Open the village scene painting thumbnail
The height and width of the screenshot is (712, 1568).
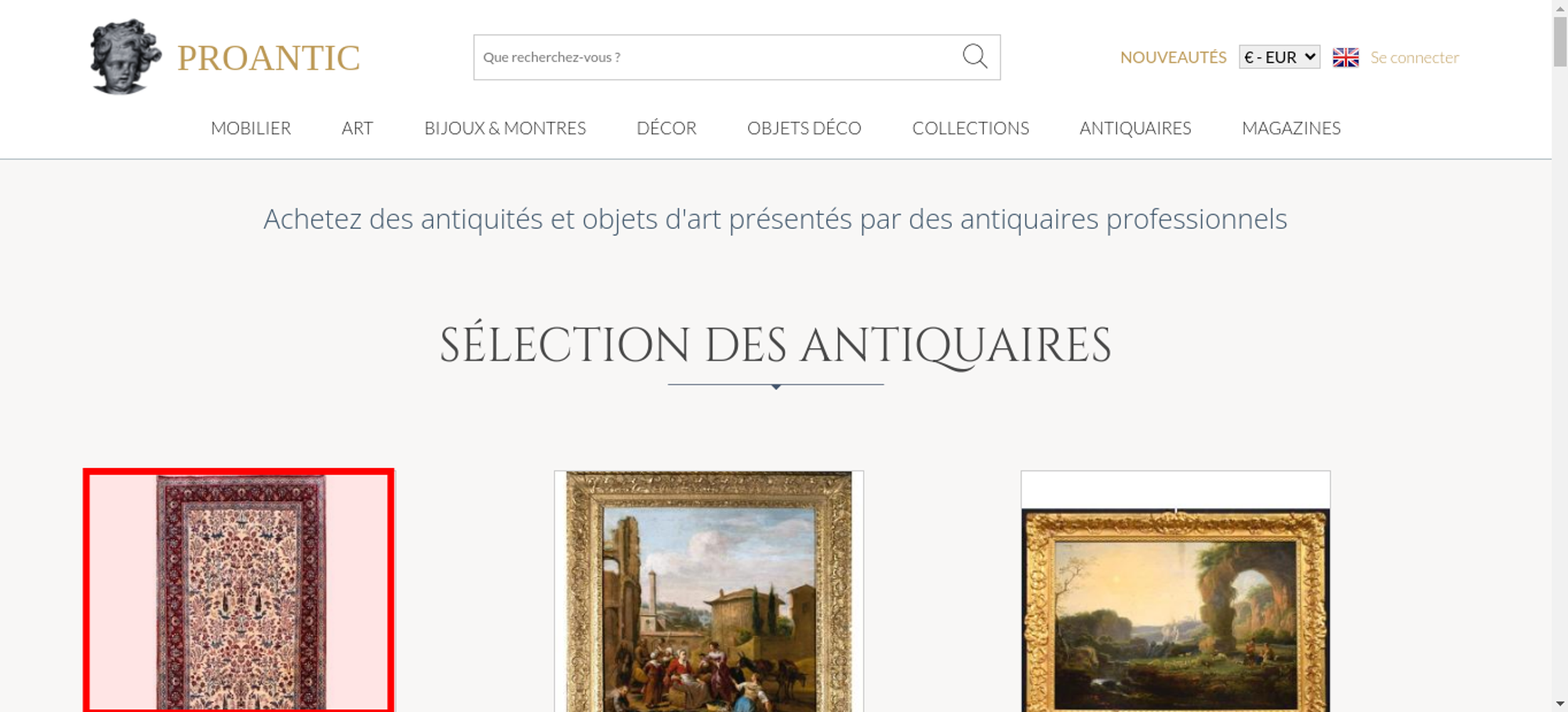point(709,591)
